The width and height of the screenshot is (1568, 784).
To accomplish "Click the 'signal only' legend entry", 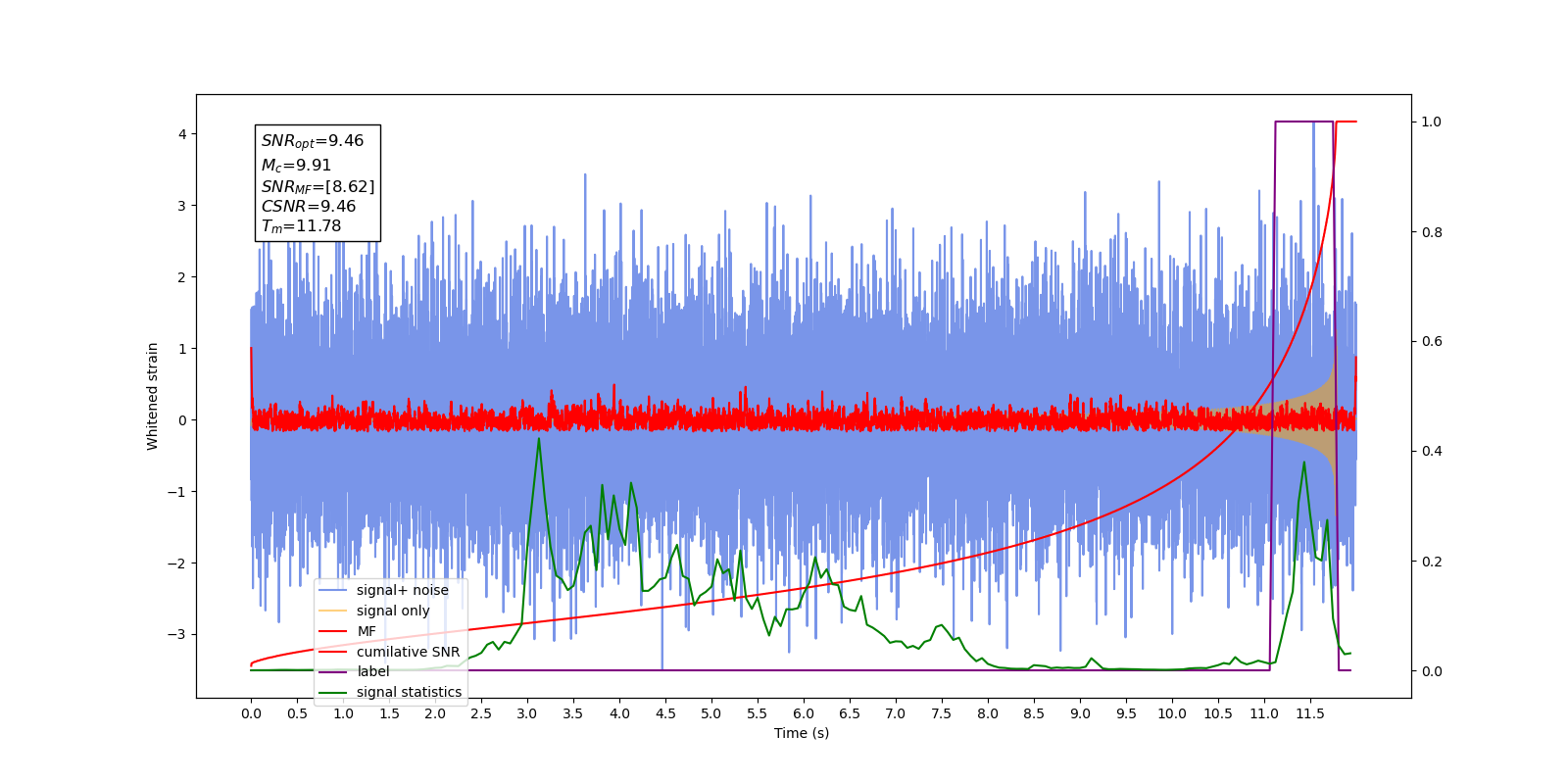I will tap(374, 611).
